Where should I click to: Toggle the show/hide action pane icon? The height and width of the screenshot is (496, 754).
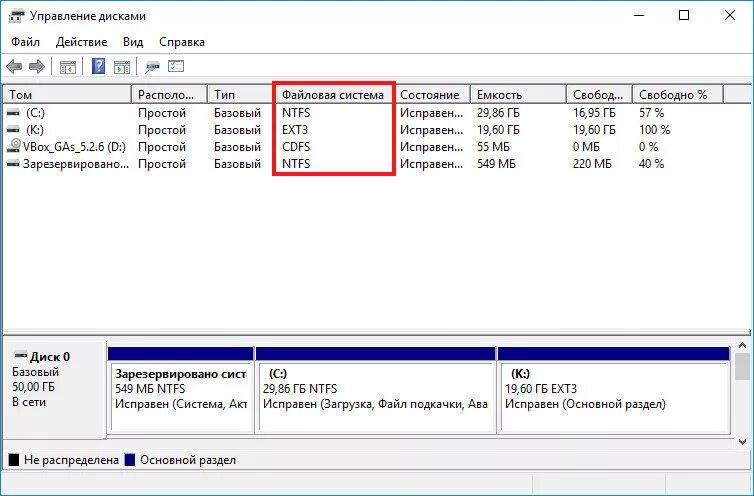pyautogui.click(x=122, y=66)
